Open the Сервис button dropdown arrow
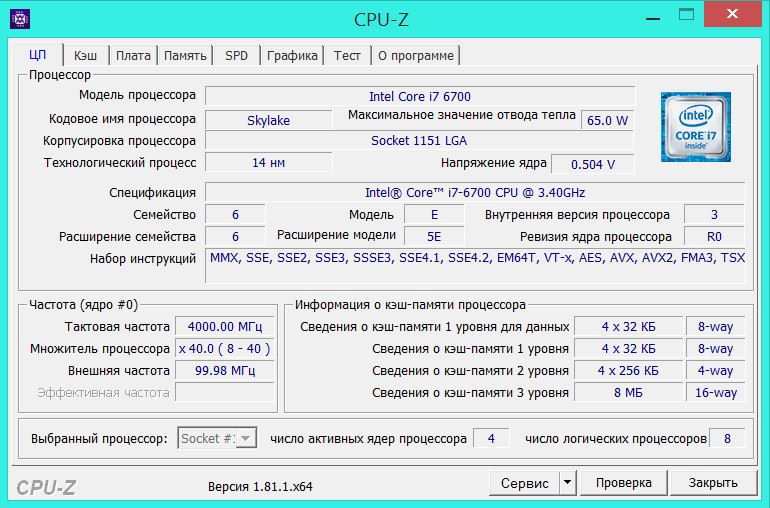Viewport: 770px width, 508px height. (x=567, y=483)
